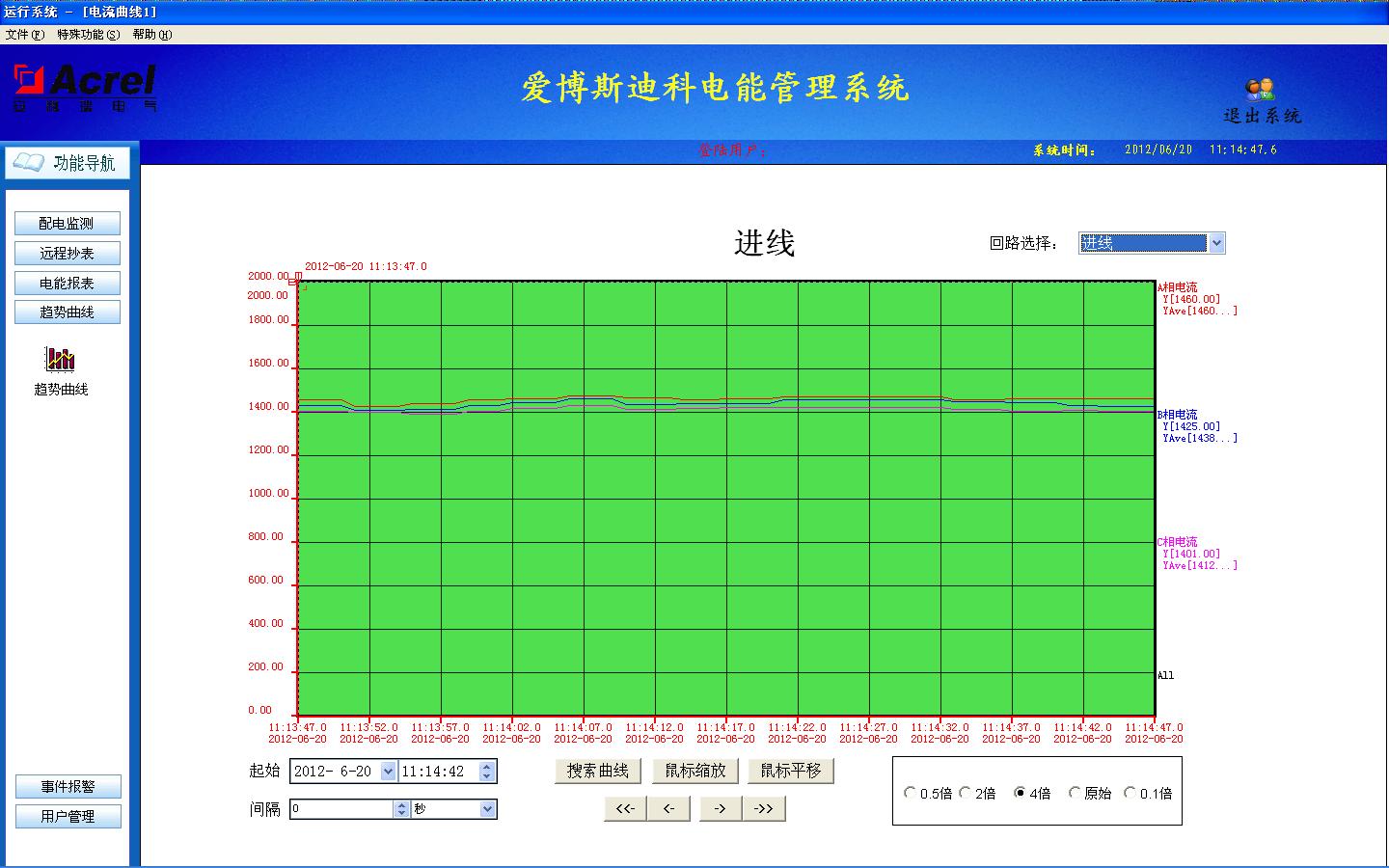Jump far forward with ->> button
Image resolution: width=1389 pixels, height=868 pixels.
click(764, 808)
